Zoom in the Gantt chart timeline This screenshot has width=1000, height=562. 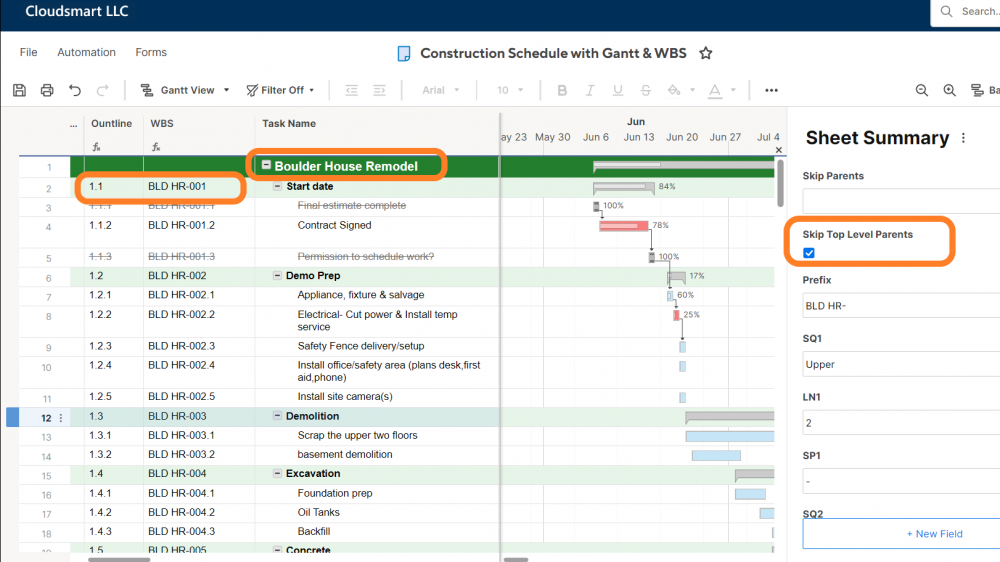tap(950, 90)
